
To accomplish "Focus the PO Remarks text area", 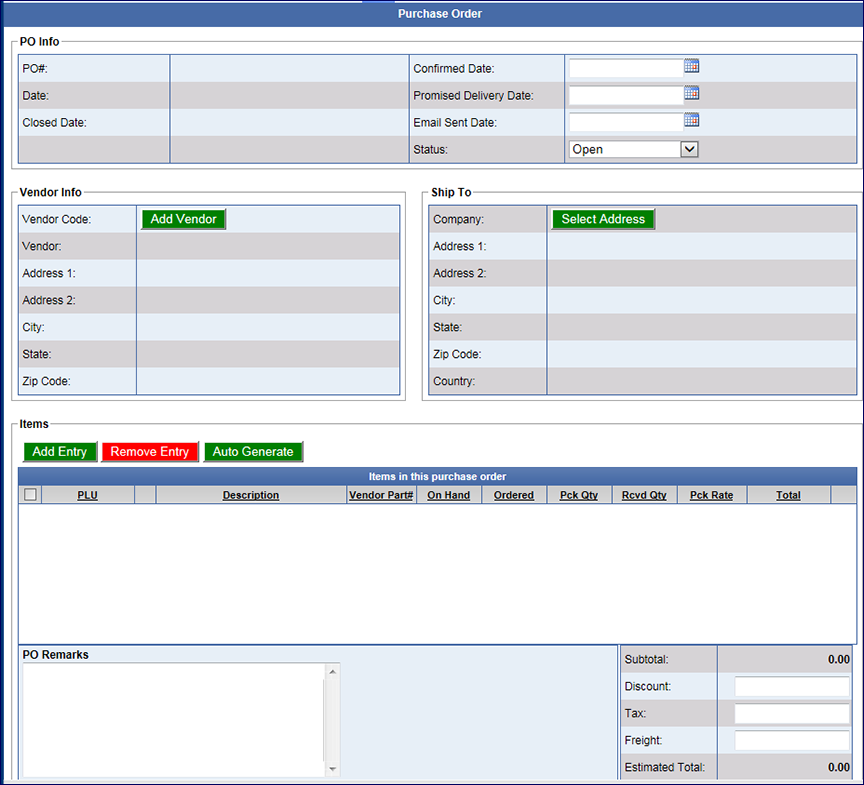I will coord(172,719).
